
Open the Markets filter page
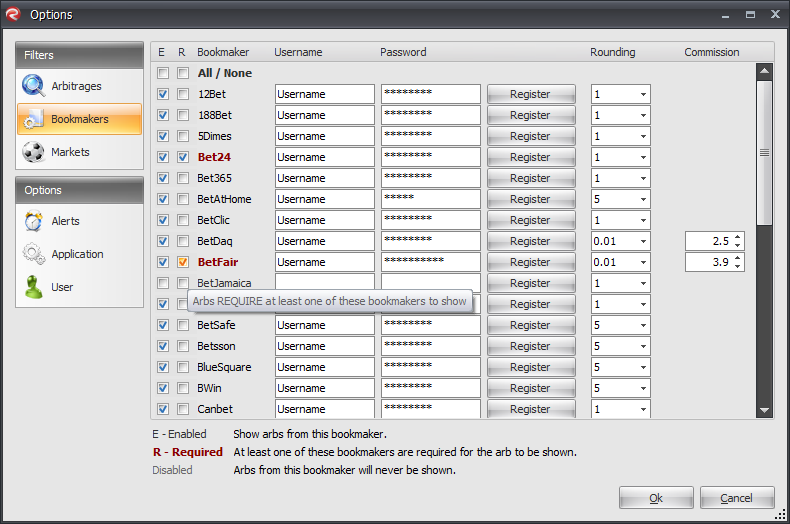tap(80, 152)
